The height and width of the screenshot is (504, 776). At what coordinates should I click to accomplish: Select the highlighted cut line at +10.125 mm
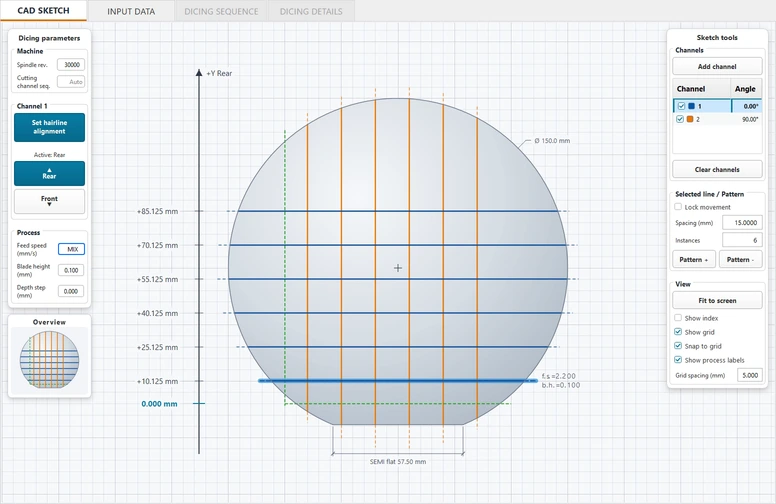(x=398, y=381)
